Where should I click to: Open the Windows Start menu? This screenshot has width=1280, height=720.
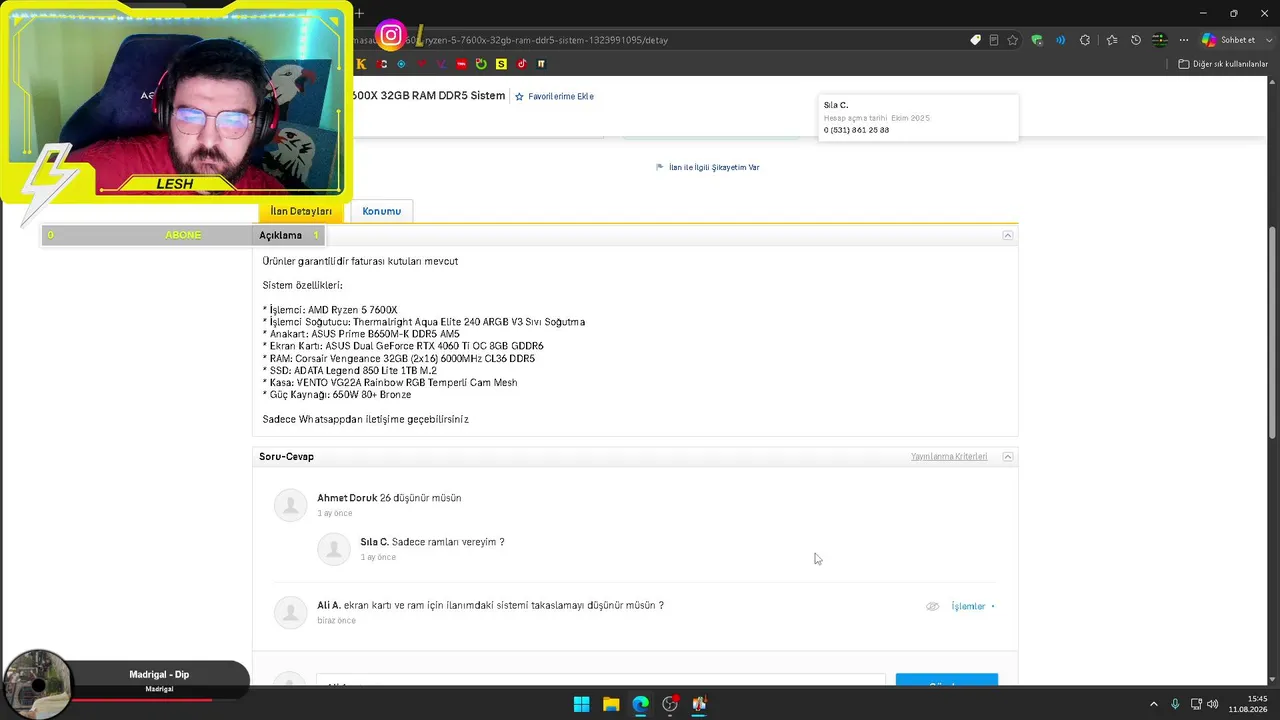tap(581, 704)
